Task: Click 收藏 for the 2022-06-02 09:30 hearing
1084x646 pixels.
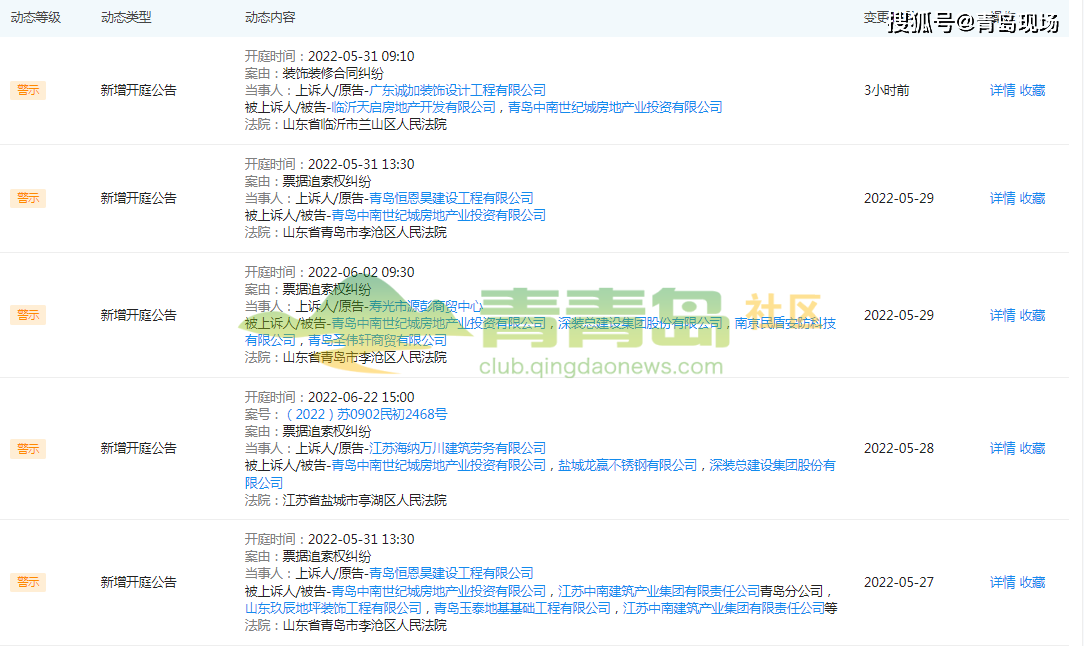Action: pos(1032,315)
